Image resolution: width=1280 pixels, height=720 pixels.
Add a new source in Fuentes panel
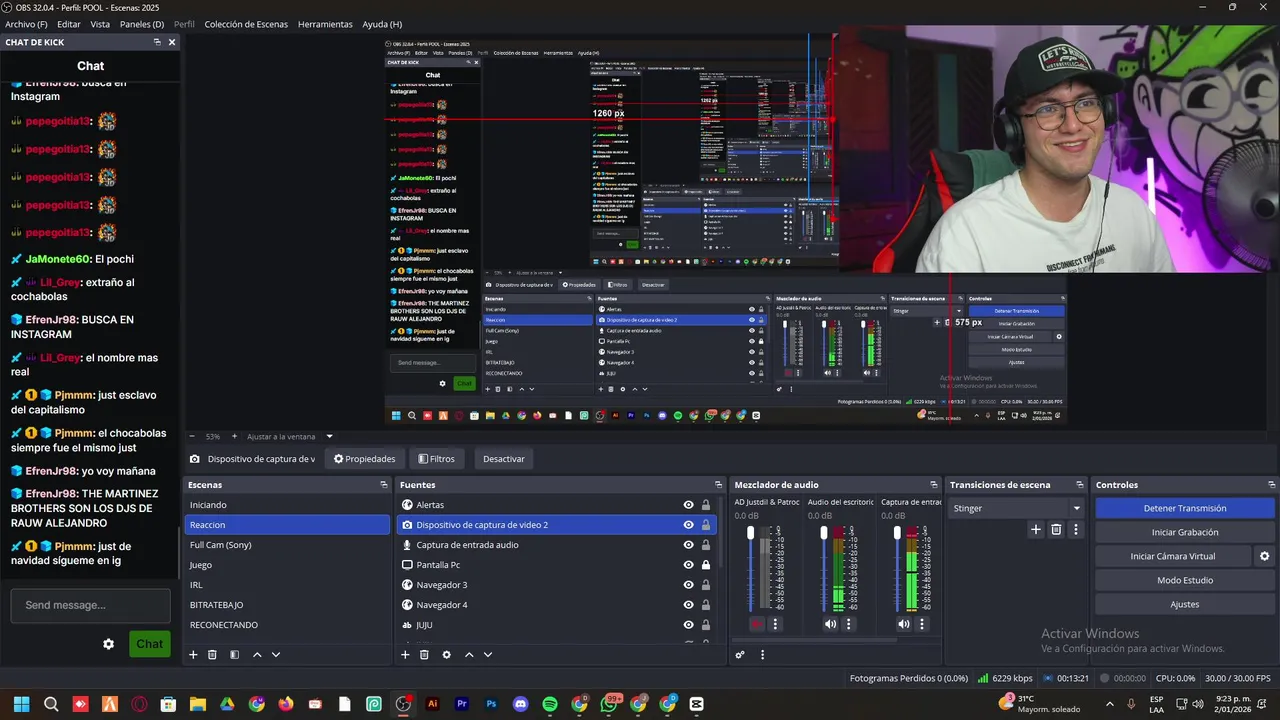pos(405,655)
